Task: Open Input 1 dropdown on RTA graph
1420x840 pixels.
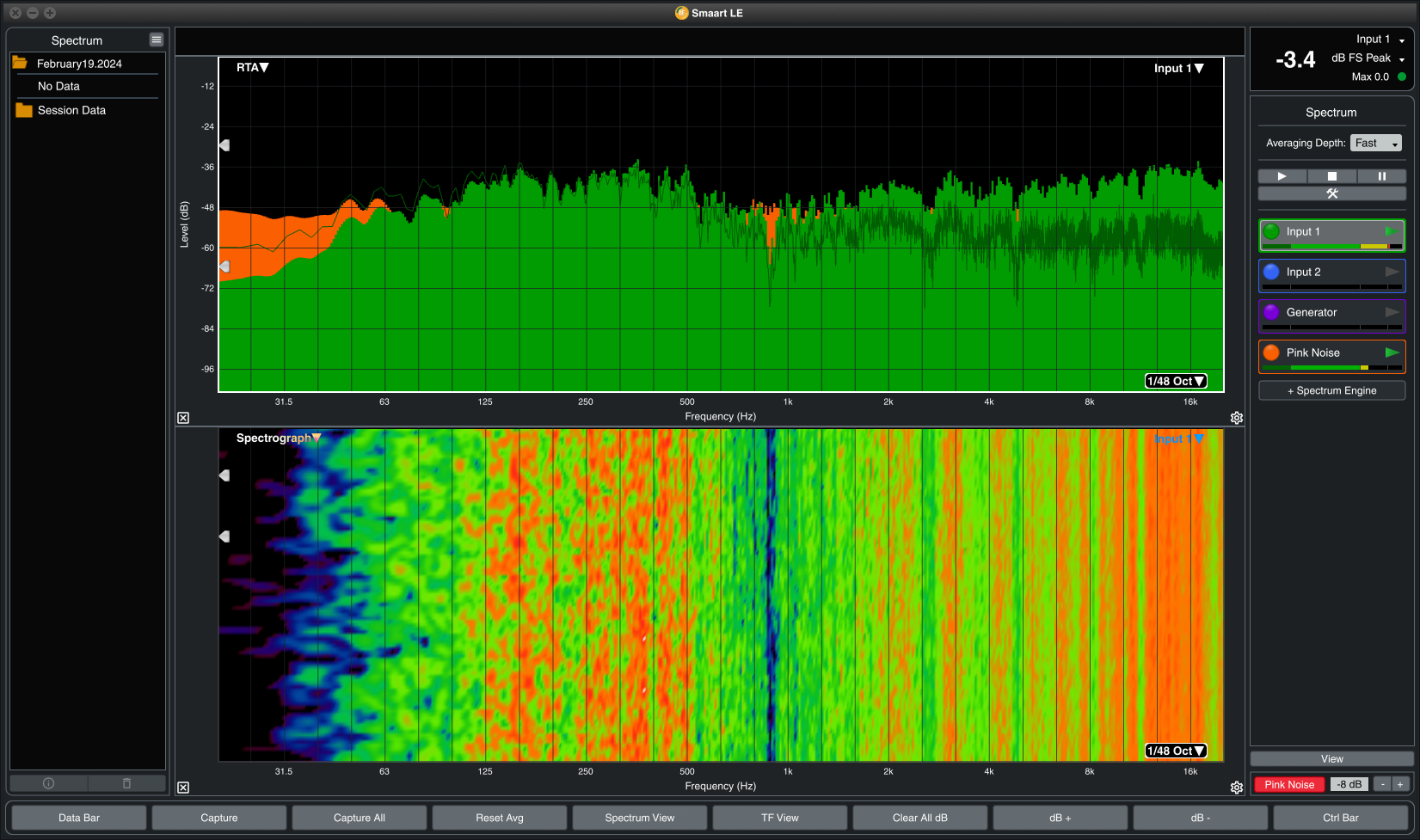Action: tap(1178, 68)
